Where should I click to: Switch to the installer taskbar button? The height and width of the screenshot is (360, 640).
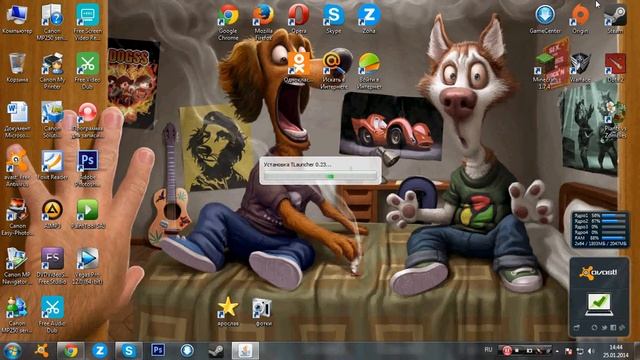click(245, 351)
